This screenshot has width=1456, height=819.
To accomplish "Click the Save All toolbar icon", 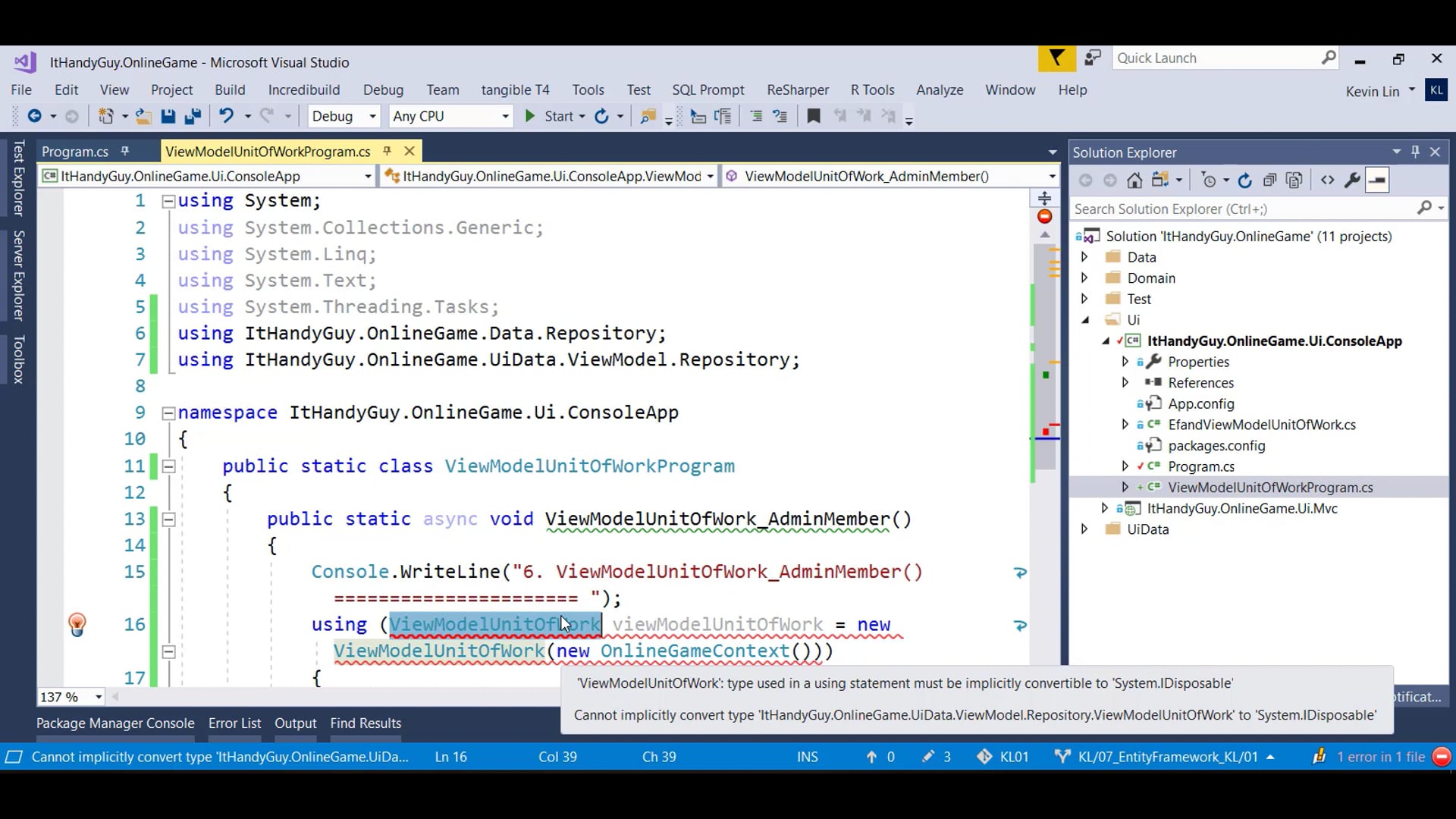I will point(193,116).
